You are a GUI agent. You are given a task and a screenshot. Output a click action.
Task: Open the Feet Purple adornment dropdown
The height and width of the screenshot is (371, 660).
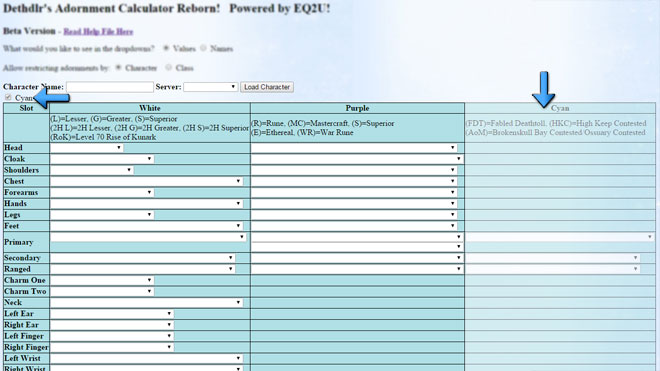354,226
